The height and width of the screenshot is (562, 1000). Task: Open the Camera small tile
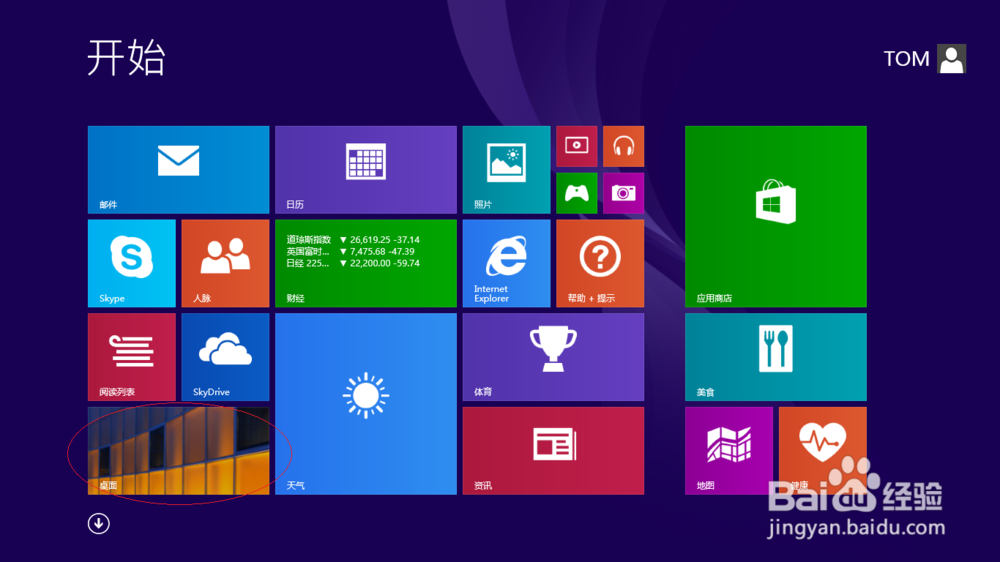click(624, 193)
